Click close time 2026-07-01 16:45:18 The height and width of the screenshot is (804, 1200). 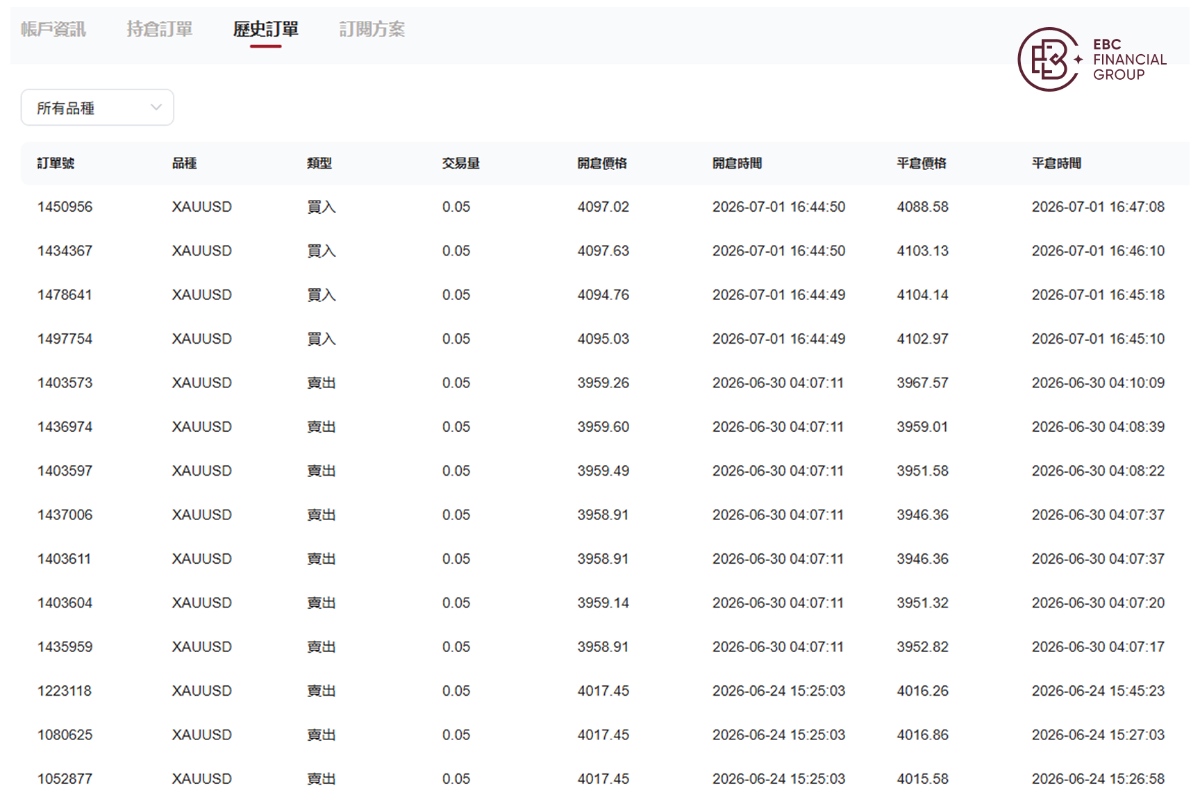(1098, 295)
